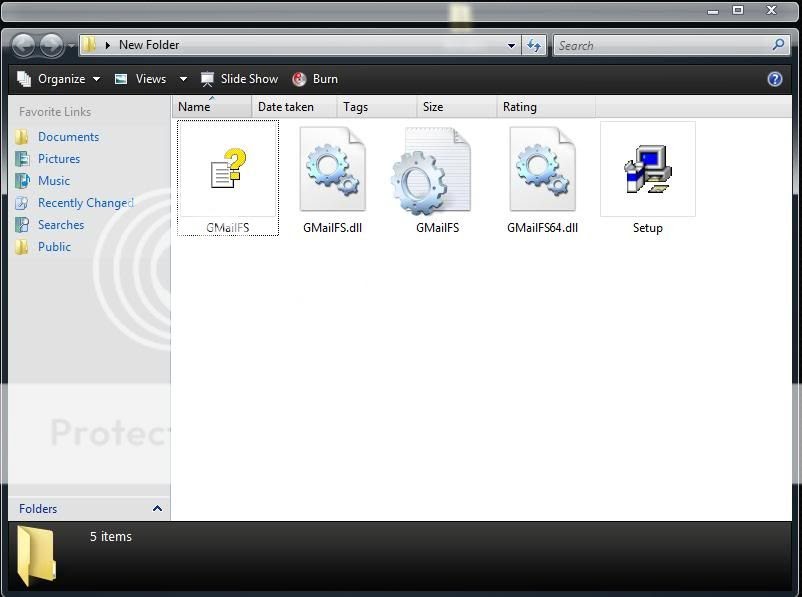Maximize the window
Viewport: 802px width, 597px height.
tap(738, 10)
